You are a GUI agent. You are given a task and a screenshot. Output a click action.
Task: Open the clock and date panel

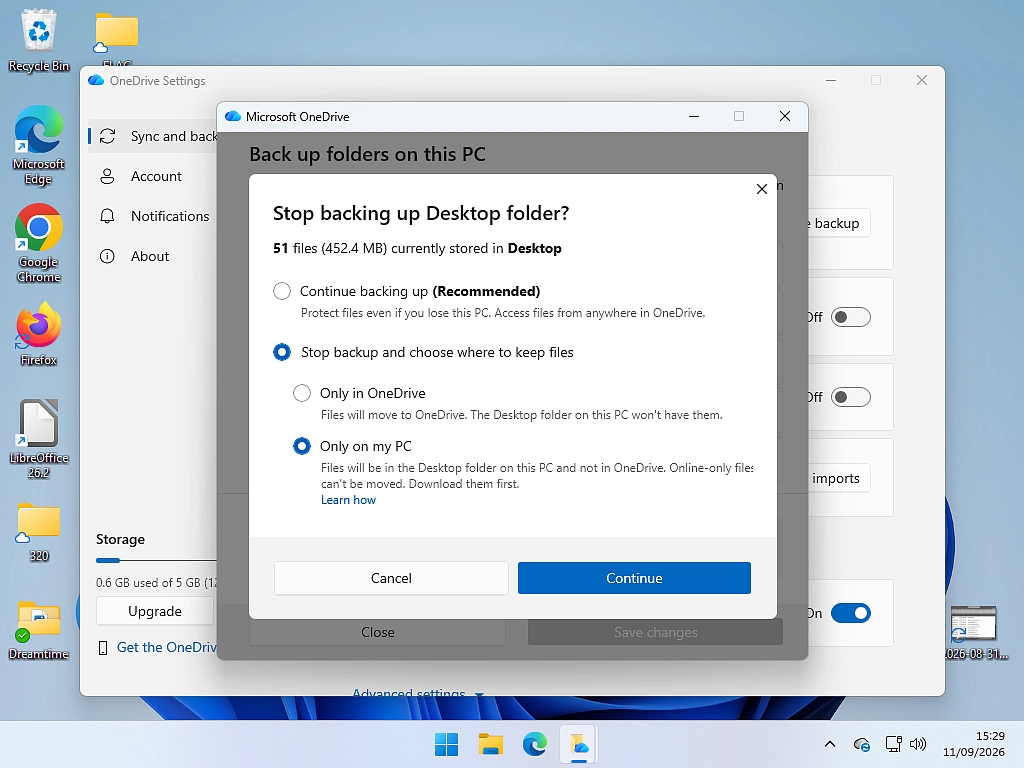(x=974, y=744)
